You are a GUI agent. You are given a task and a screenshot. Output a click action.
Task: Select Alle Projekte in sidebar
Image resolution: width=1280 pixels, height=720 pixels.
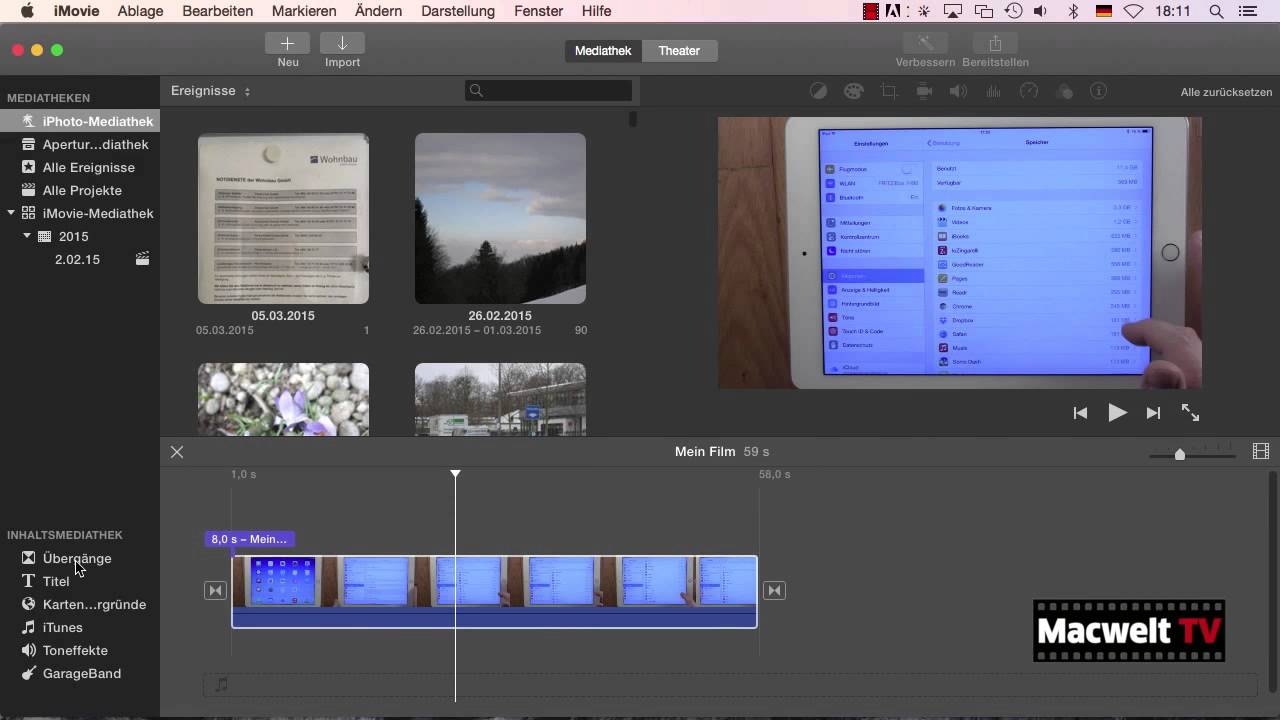tap(80, 190)
